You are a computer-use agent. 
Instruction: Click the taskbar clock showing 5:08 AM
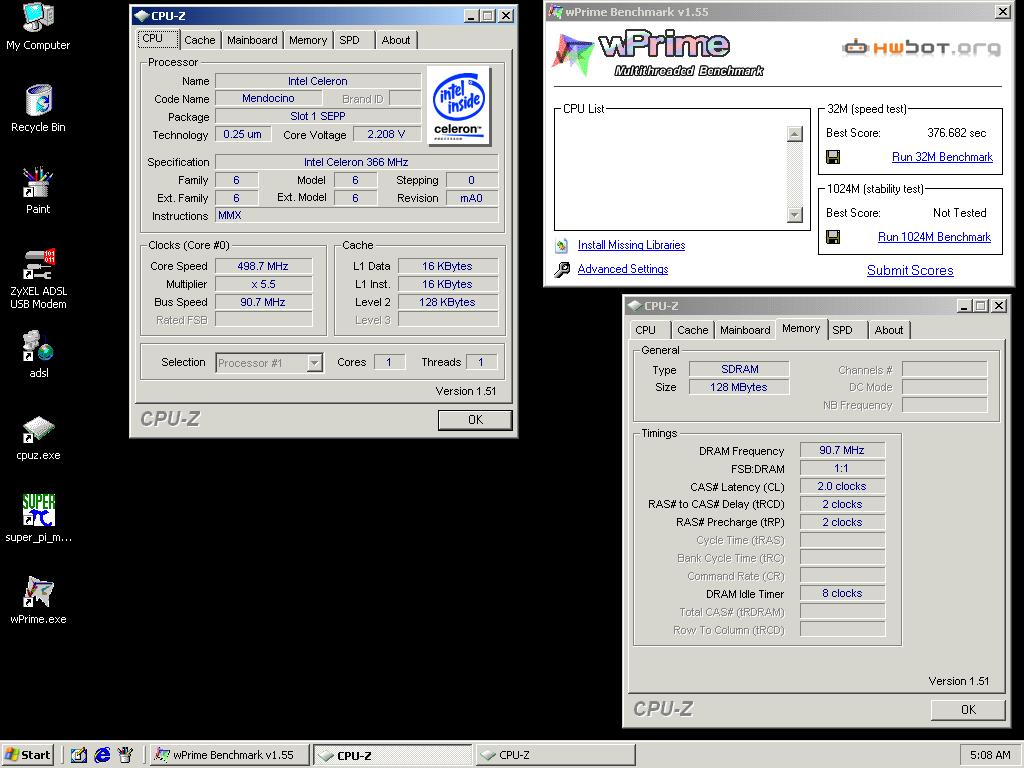(x=990, y=755)
